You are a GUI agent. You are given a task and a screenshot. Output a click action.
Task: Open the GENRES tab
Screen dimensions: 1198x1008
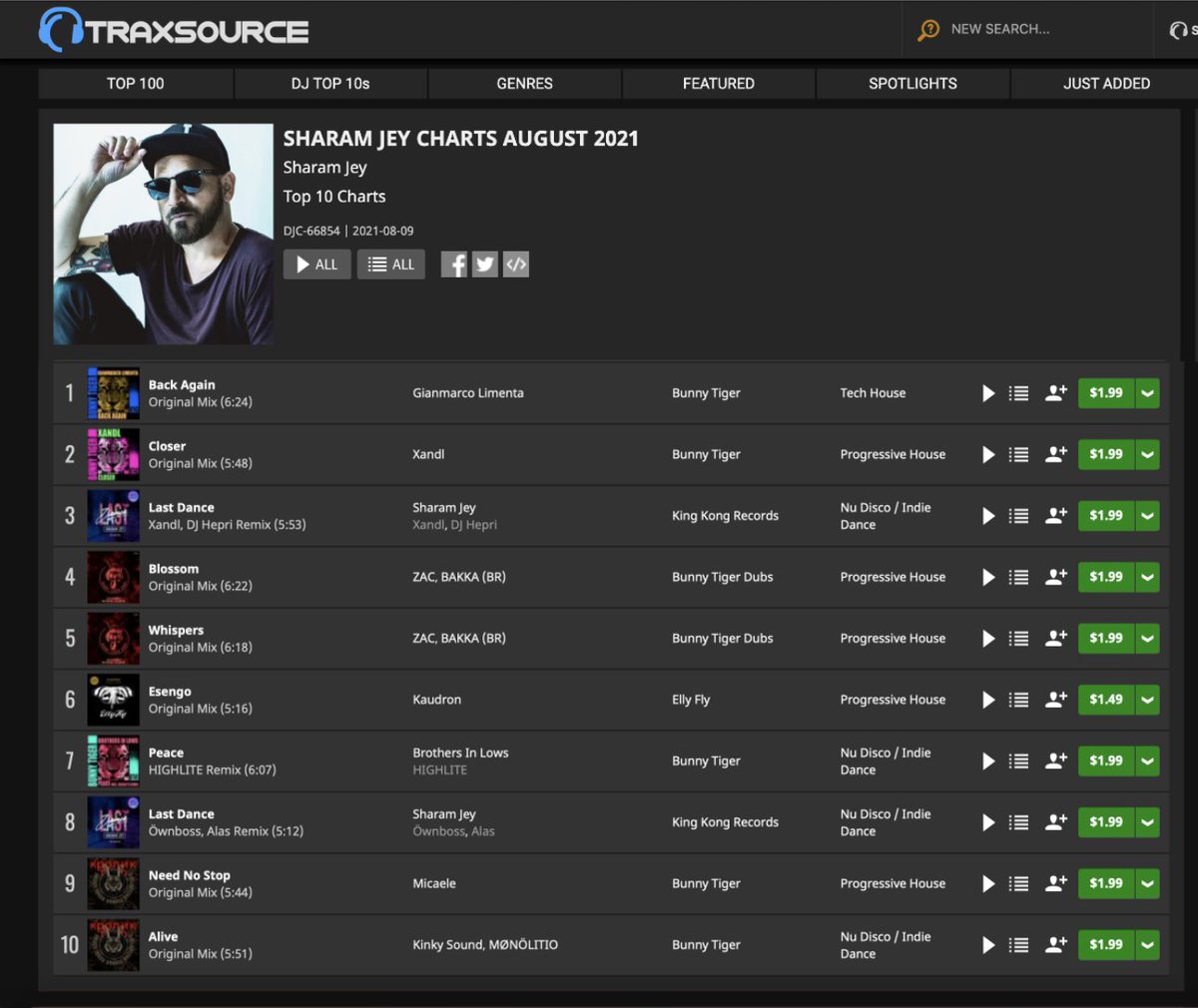524,84
